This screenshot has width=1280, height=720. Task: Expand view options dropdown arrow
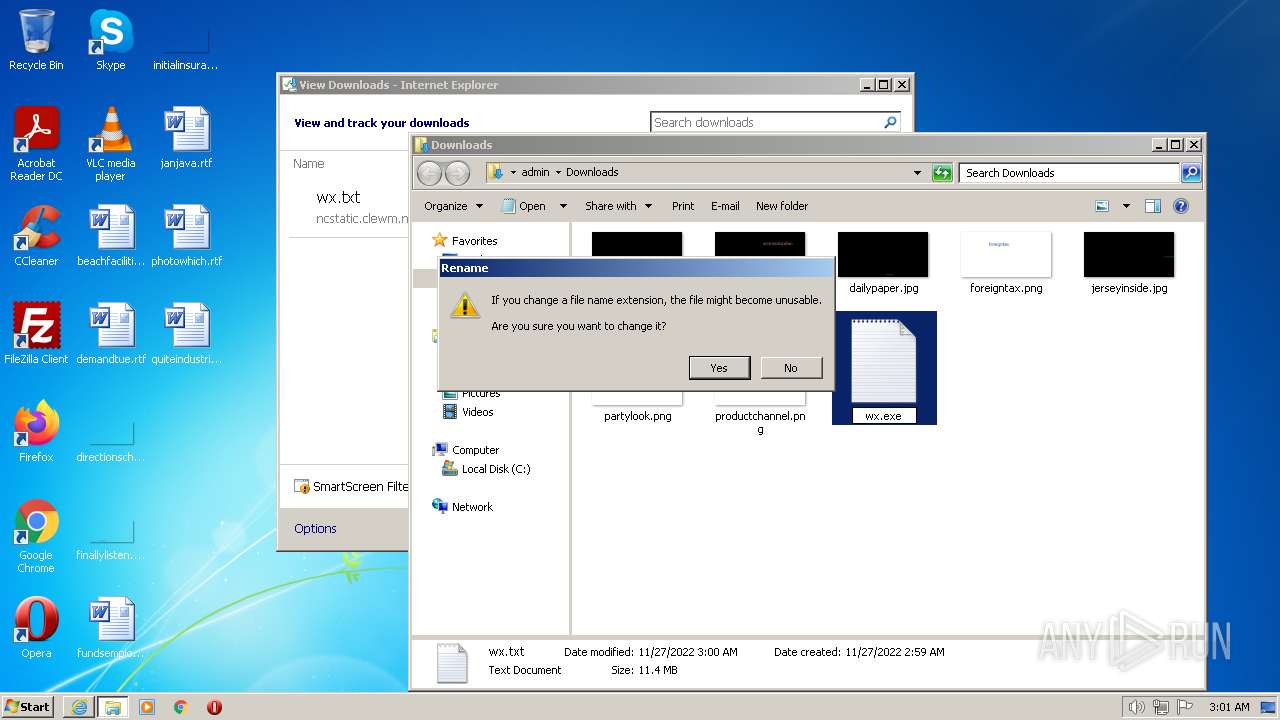[x=1126, y=206]
